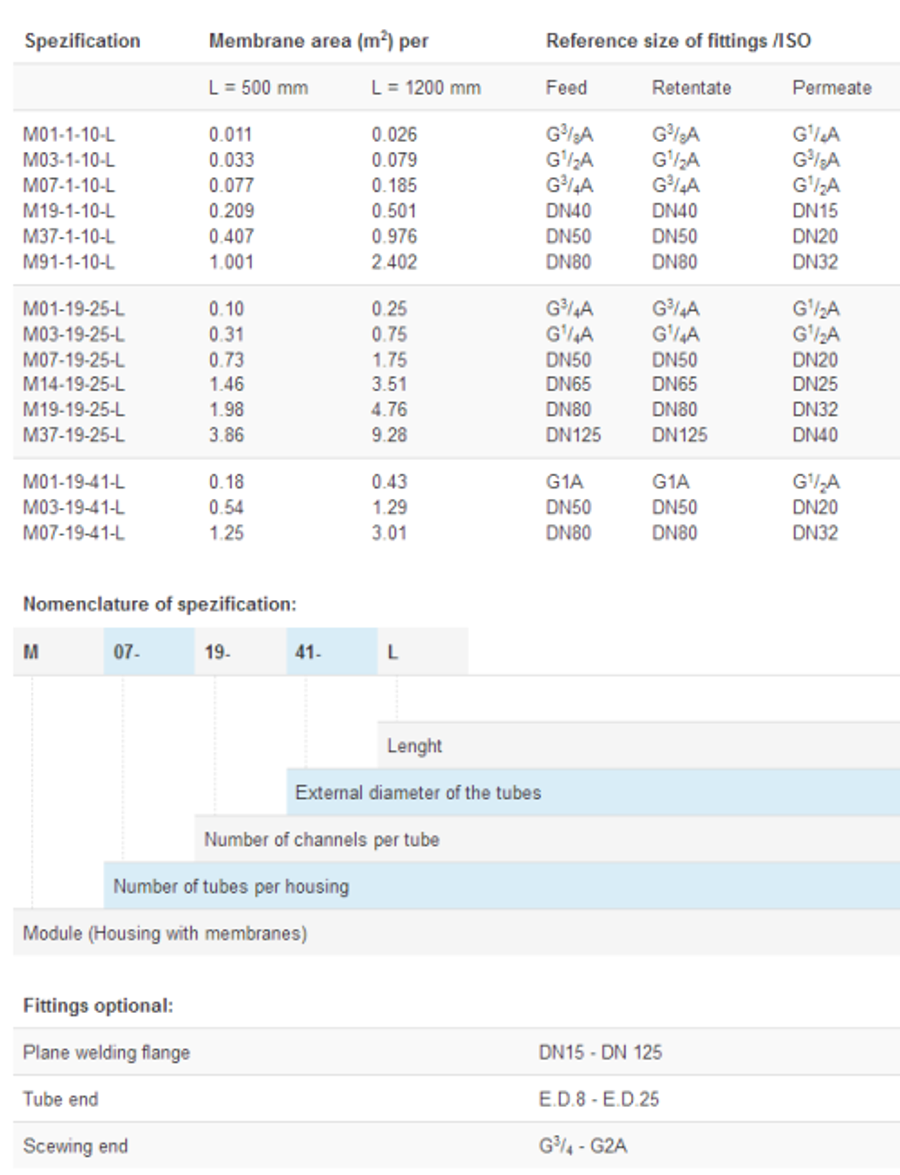Click the 'L = 500 mm' column subheader
Image resolution: width=900 pixels, height=1175 pixels.
click(258, 88)
